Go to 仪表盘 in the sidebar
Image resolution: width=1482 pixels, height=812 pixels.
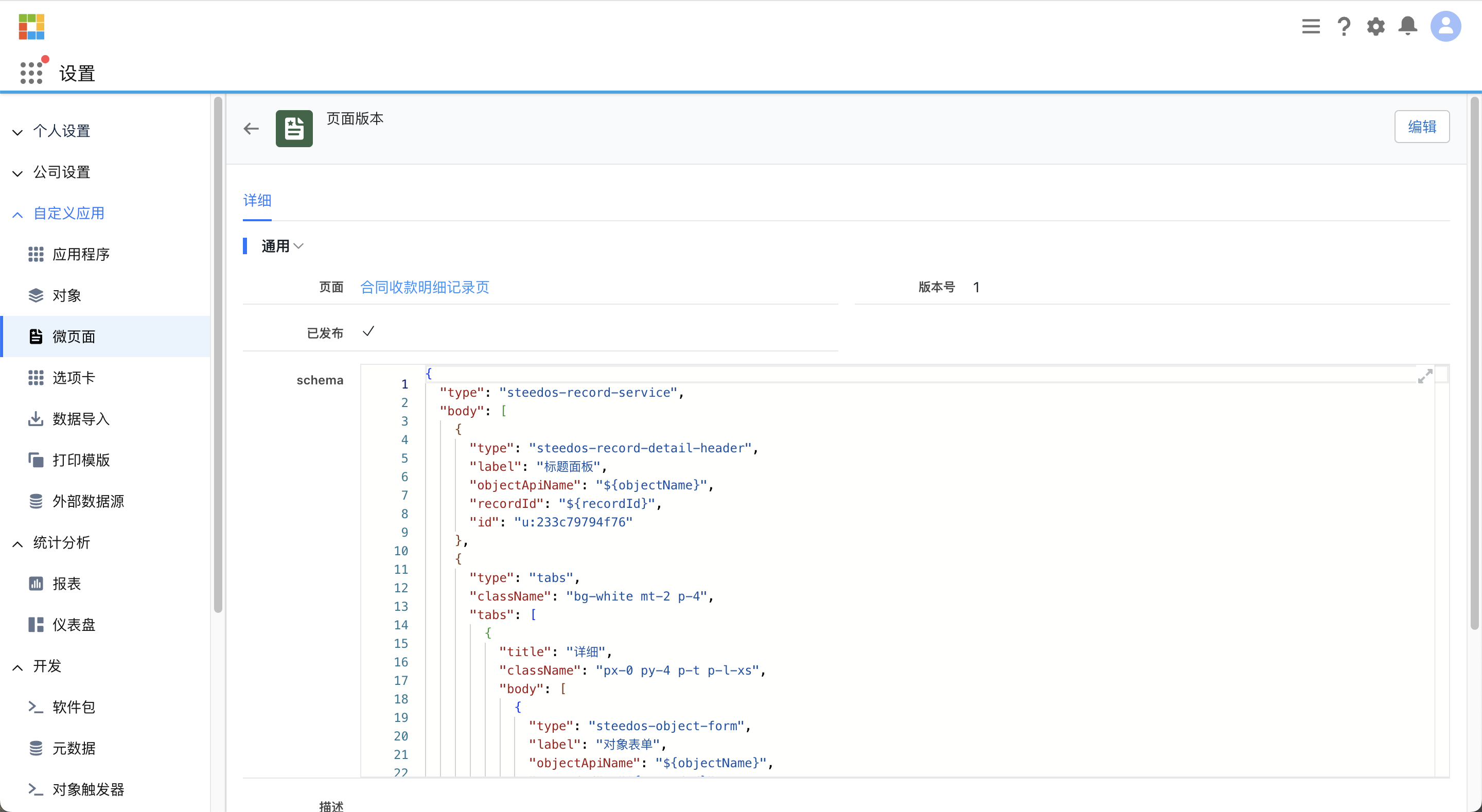tap(74, 625)
